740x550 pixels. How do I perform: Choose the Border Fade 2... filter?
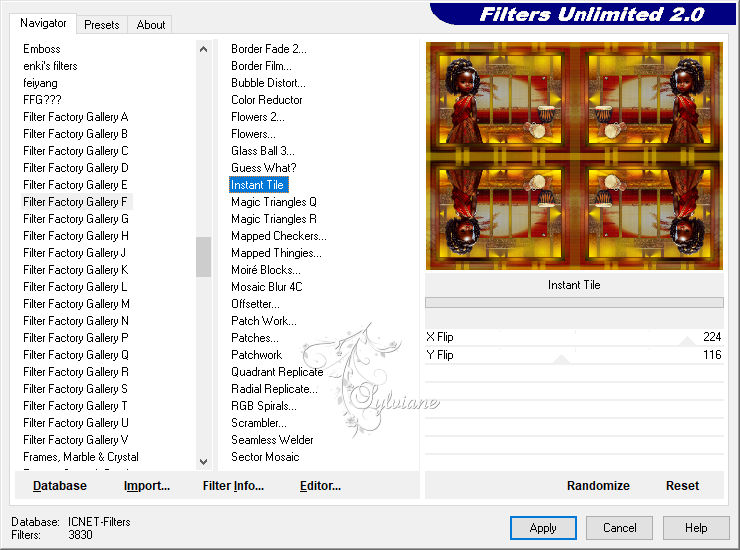click(x=269, y=49)
